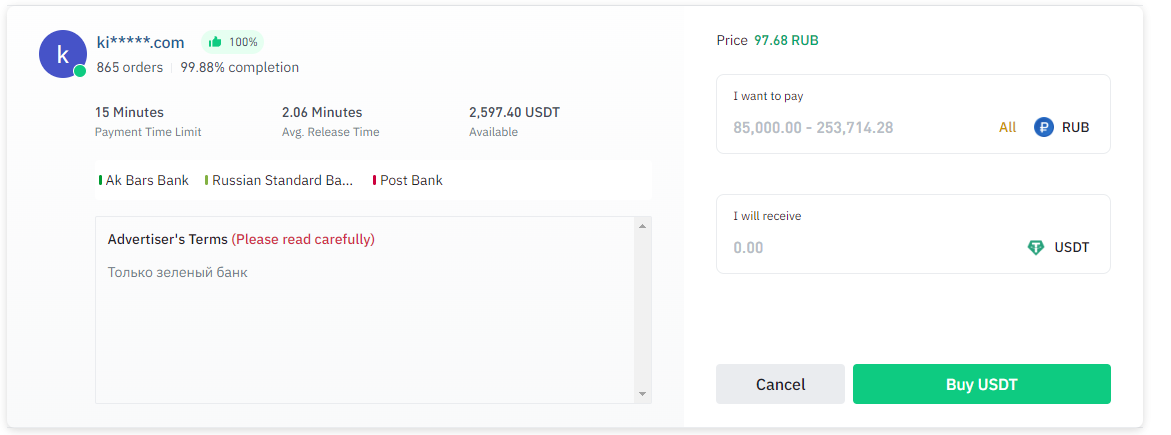Click the advertiser name ki*****.com
The width and height of the screenshot is (1171, 435).
click(x=140, y=42)
